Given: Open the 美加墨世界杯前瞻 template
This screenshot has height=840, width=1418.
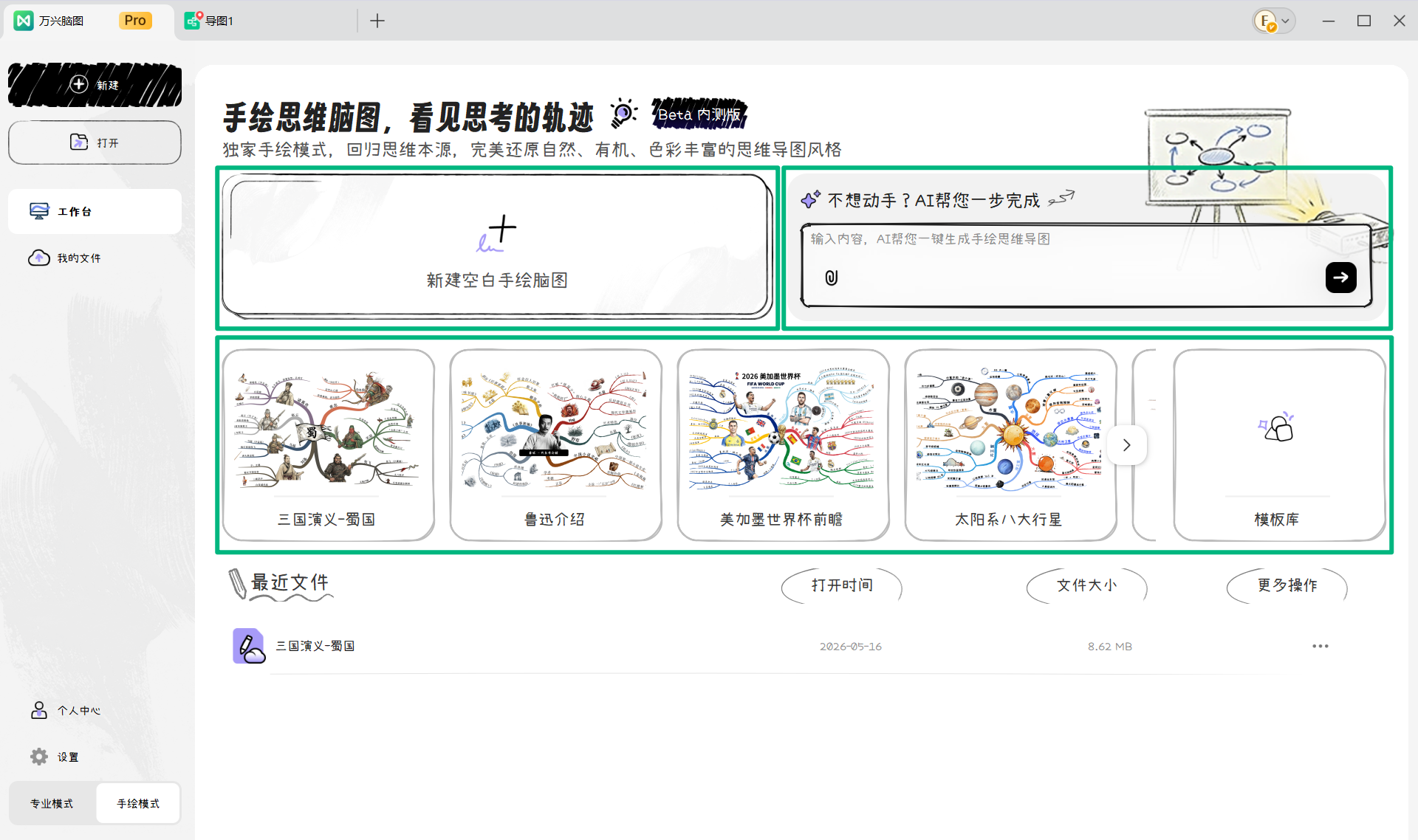Looking at the screenshot, I should point(783,445).
